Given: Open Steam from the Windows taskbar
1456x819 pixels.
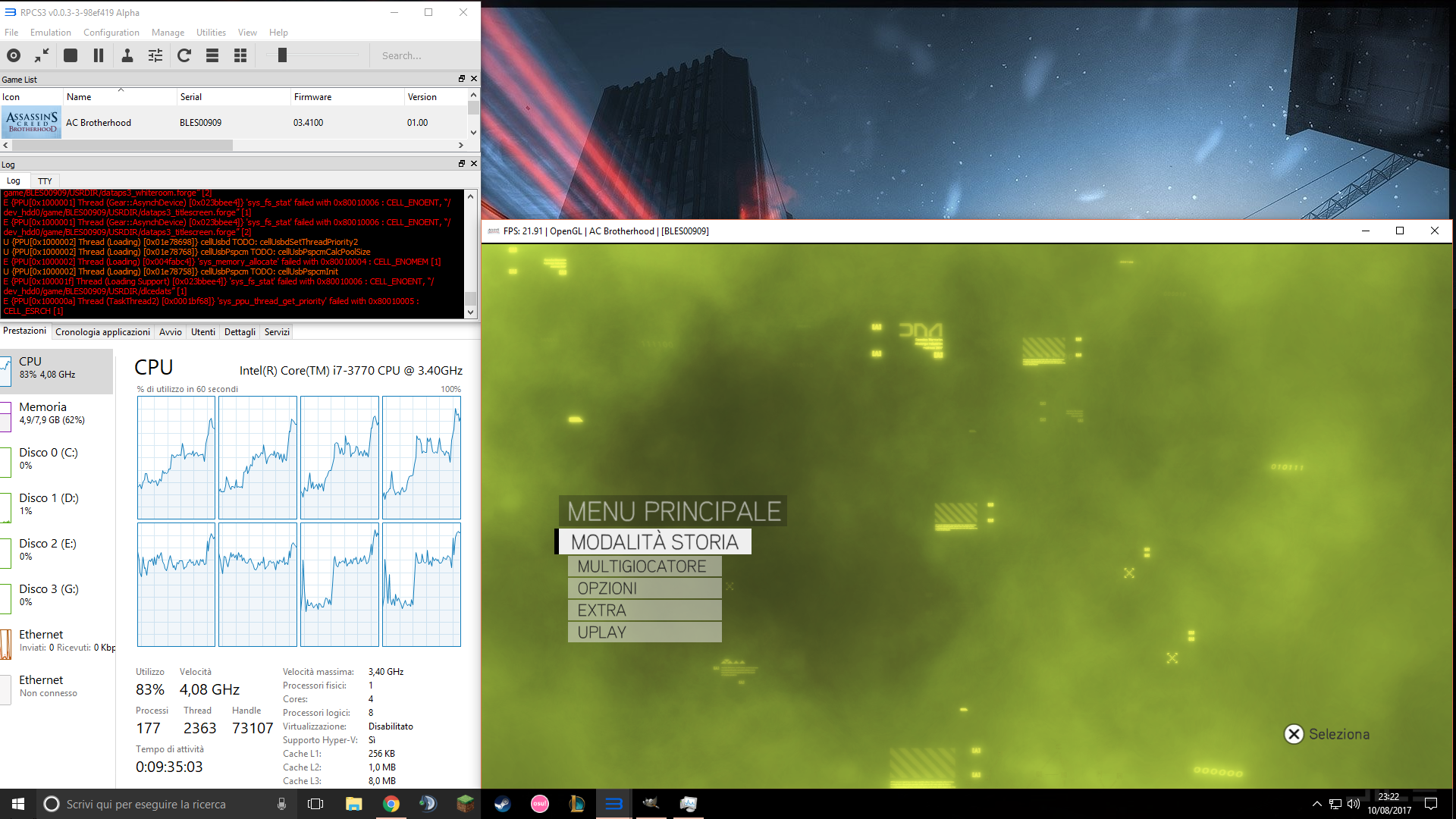Looking at the screenshot, I should coord(502,804).
